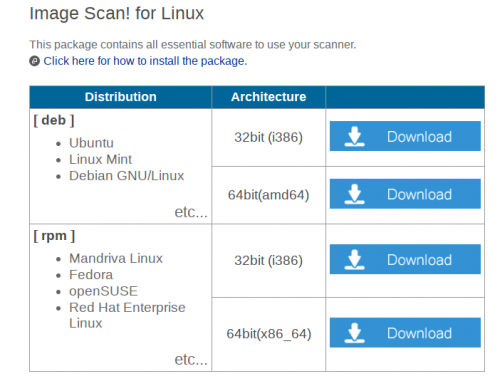Click the download arrow icon for deb 32bit (i386)
Image resolution: width=500 pixels, height=381 pixels.
pyautogui.click(x=354, y=136)
